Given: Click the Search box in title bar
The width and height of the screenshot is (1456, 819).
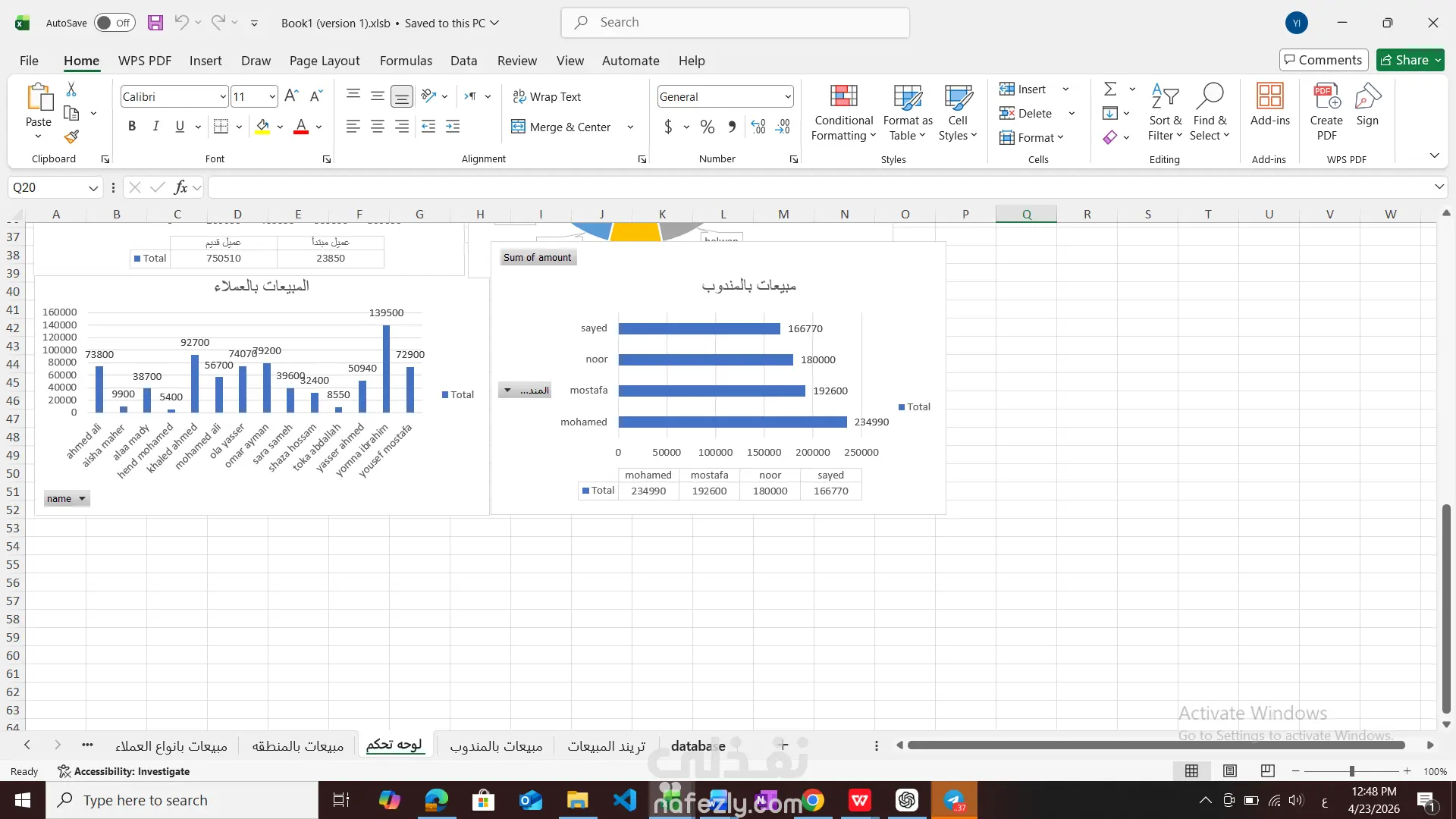Looking at the screenshot, I should pyautogui.click(x=736, y=23).
